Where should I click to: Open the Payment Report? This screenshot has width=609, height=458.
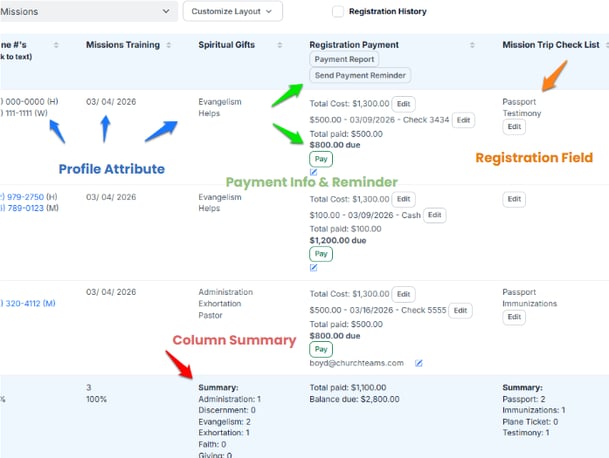(344, 60)
